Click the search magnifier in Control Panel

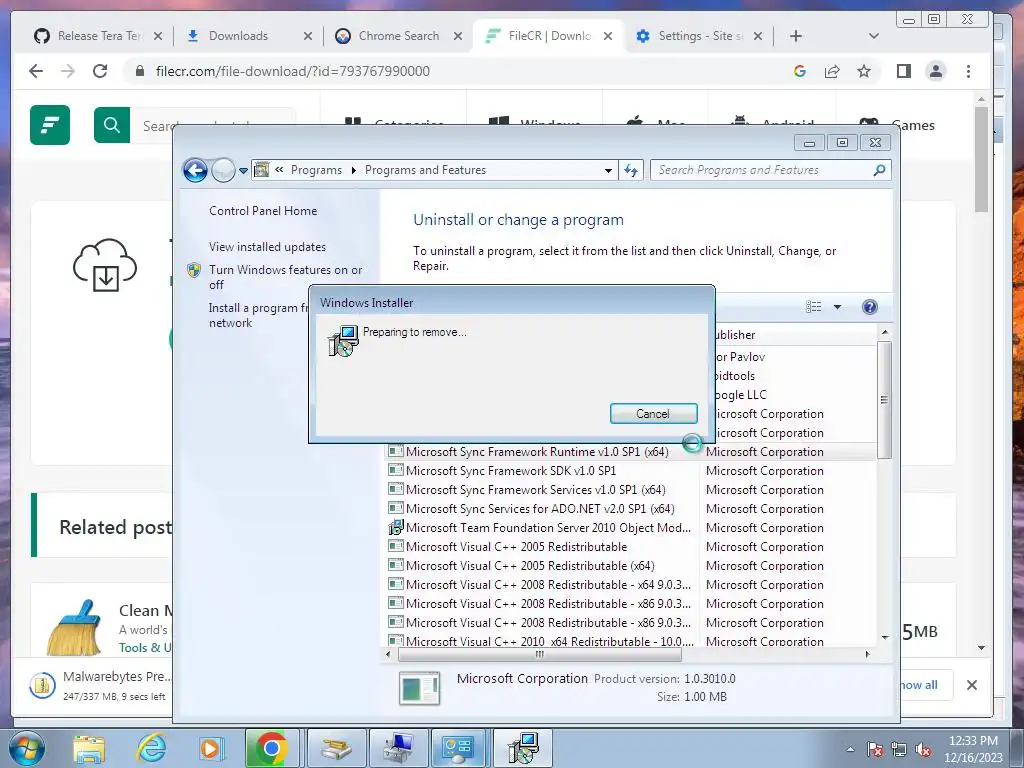point(880,170)
